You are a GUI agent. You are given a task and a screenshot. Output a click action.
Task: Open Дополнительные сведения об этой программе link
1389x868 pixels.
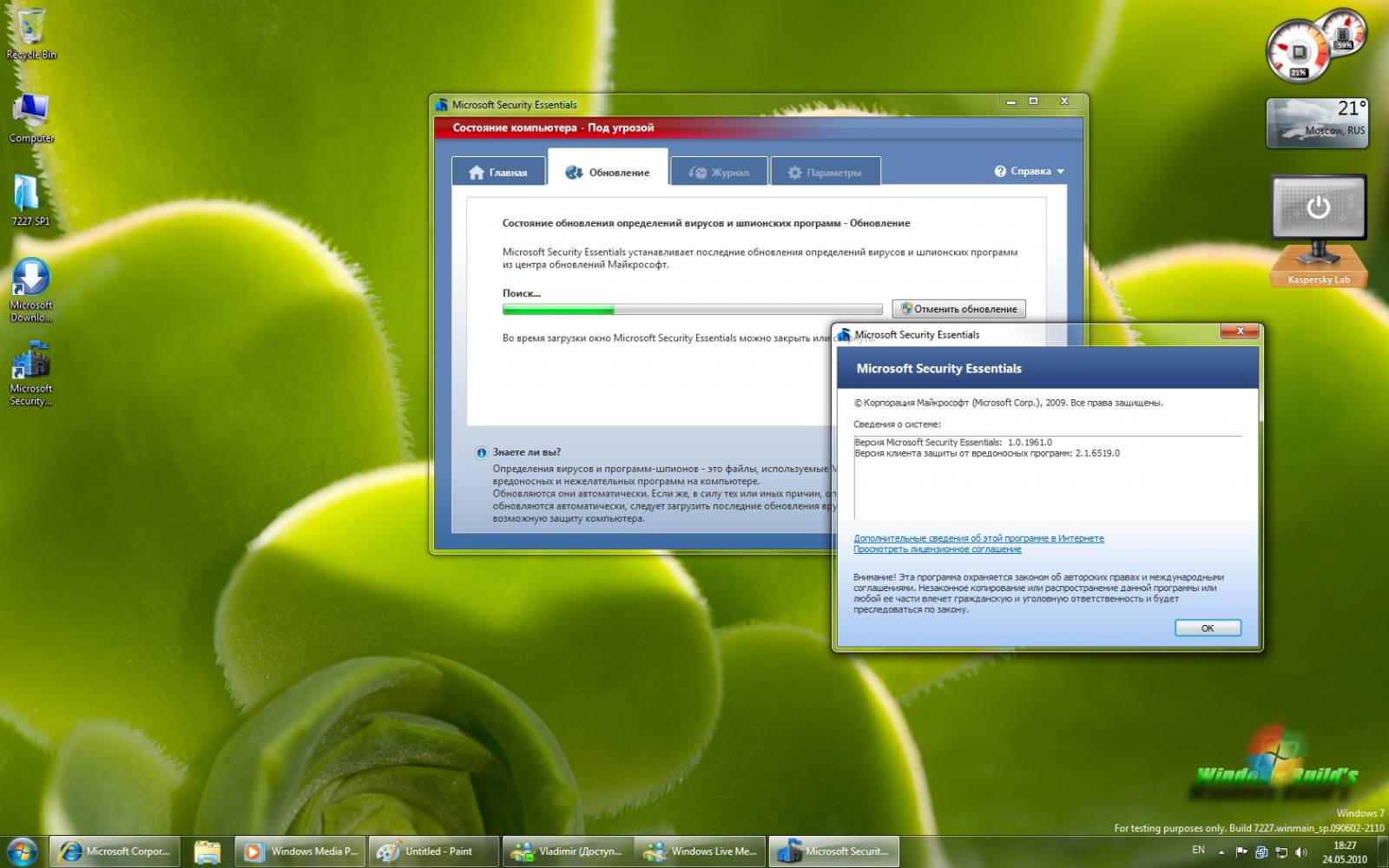[x=978, y=538]
